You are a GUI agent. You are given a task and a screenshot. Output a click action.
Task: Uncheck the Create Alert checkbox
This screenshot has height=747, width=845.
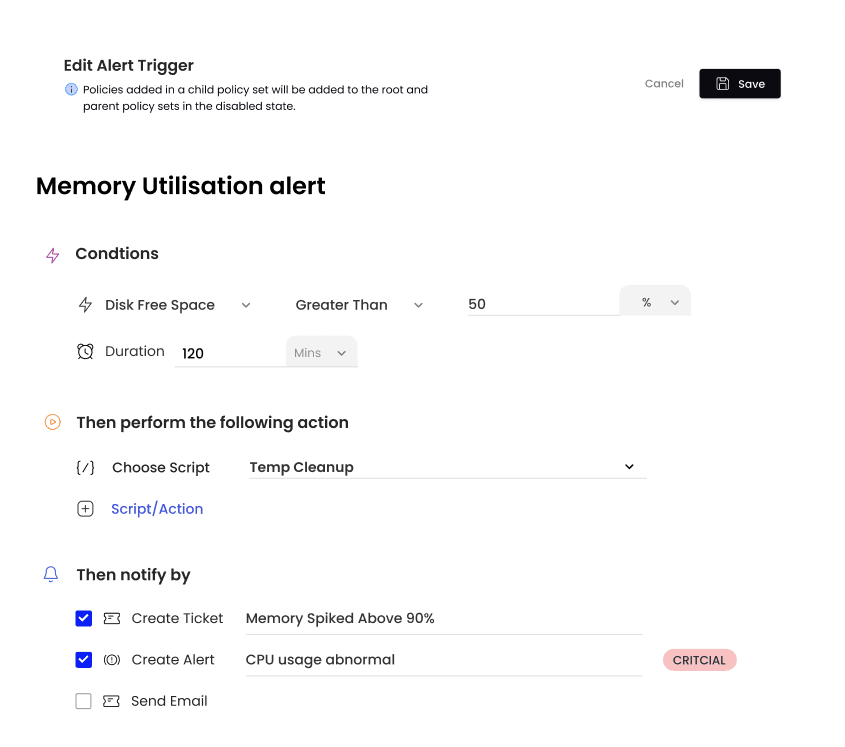click(84, 660)
